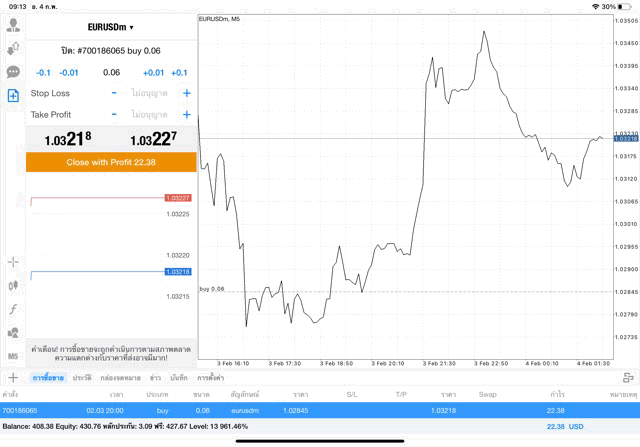Open the accounts profile icon in sidebar
The height and width of the screenshot is (447, 640).
coord(13,24)
